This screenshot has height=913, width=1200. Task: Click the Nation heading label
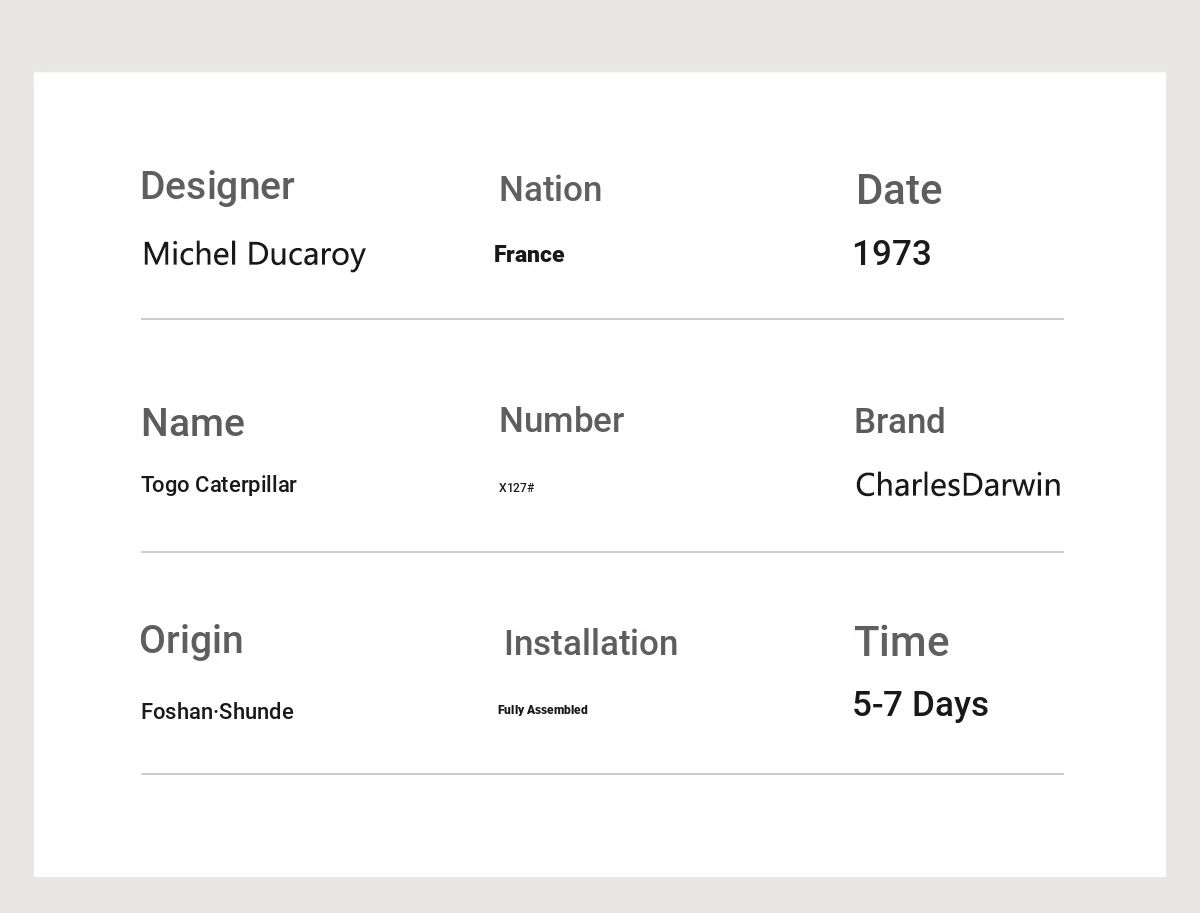(x=550, y=189)
